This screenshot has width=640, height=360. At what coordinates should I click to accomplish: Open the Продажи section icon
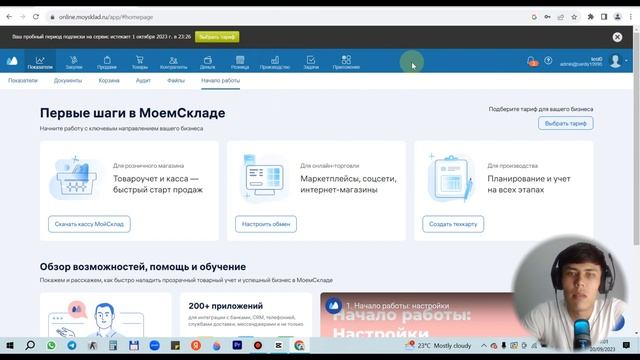pos(107,62)
